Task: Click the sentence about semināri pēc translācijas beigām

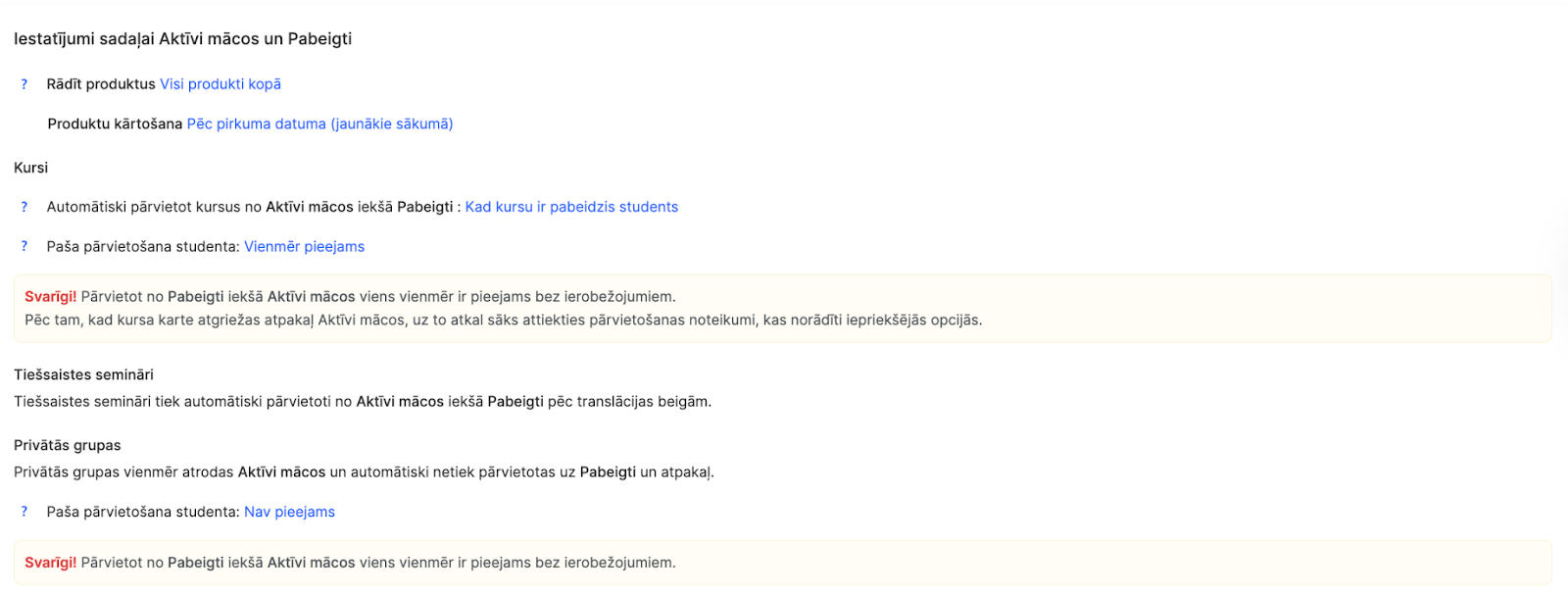Action: (363, 402)
